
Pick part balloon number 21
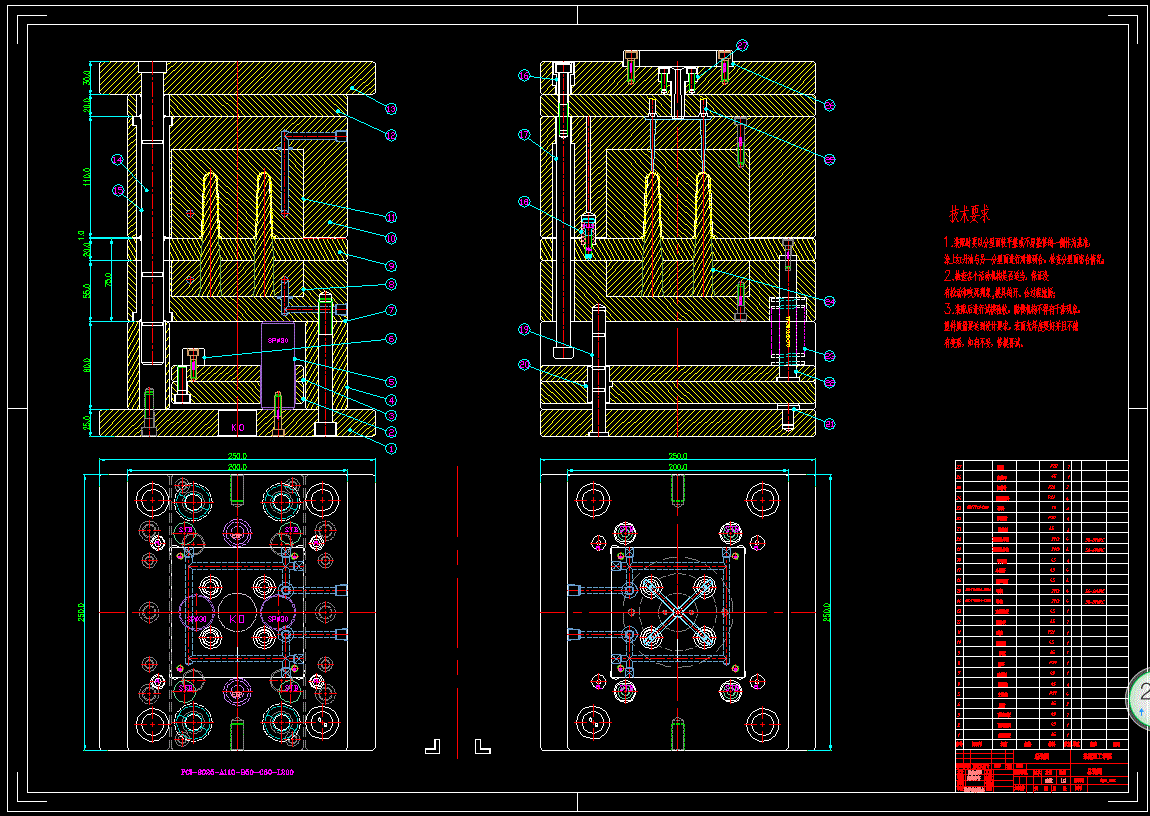point(829,423)
